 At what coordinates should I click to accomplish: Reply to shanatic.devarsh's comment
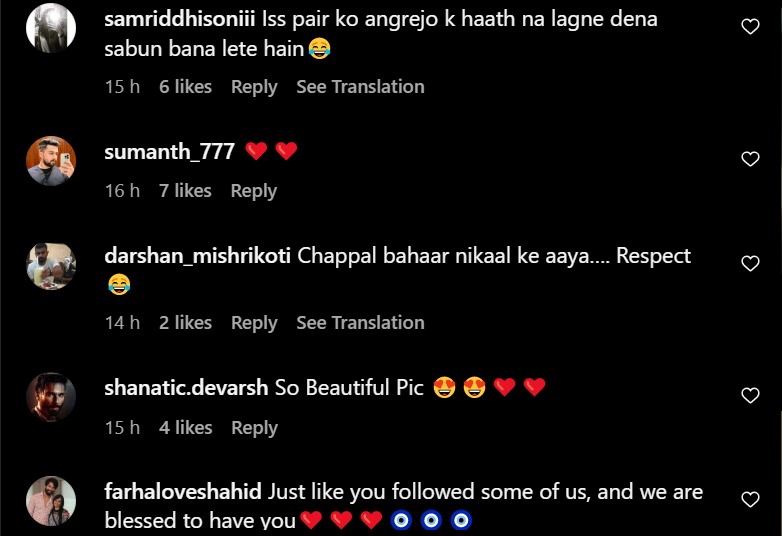pyautogui.click(x=254, y=428)
